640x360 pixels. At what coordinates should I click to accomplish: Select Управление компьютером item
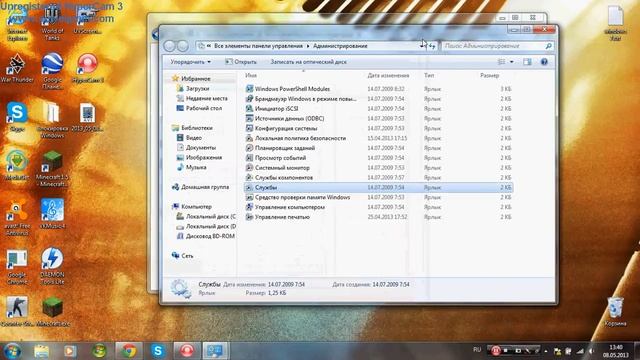tap(378, 207)
